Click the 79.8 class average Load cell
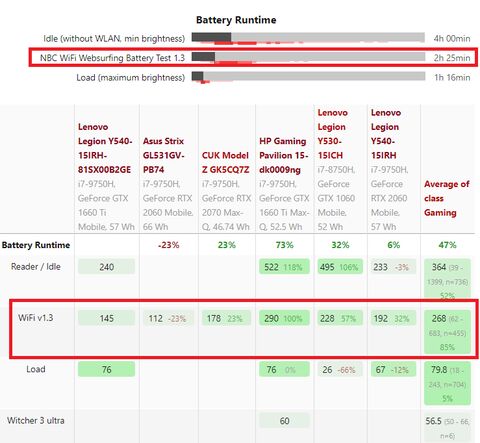The image size is (480, 443). 447,383
